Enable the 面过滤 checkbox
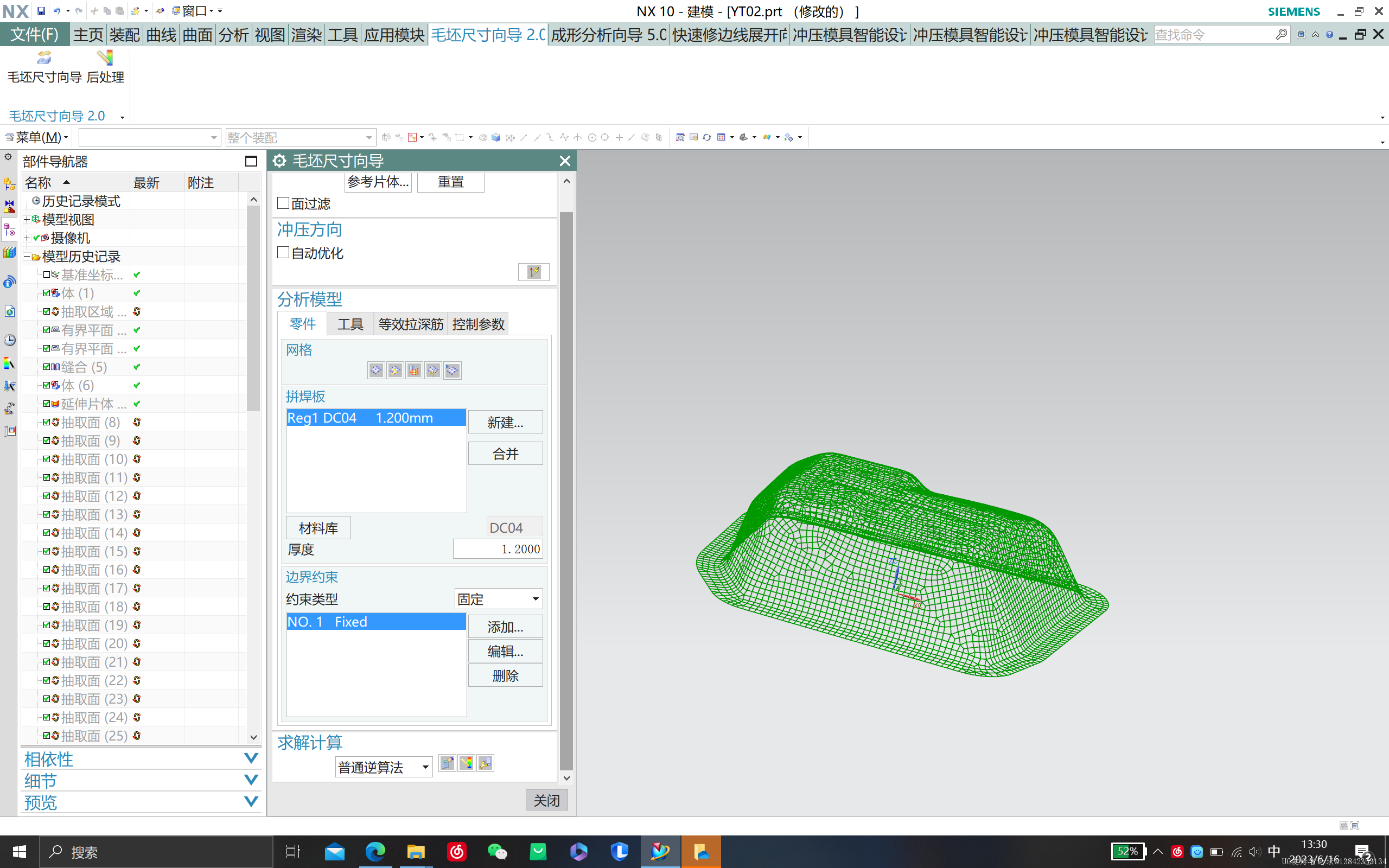 click(x=283, y=203)
